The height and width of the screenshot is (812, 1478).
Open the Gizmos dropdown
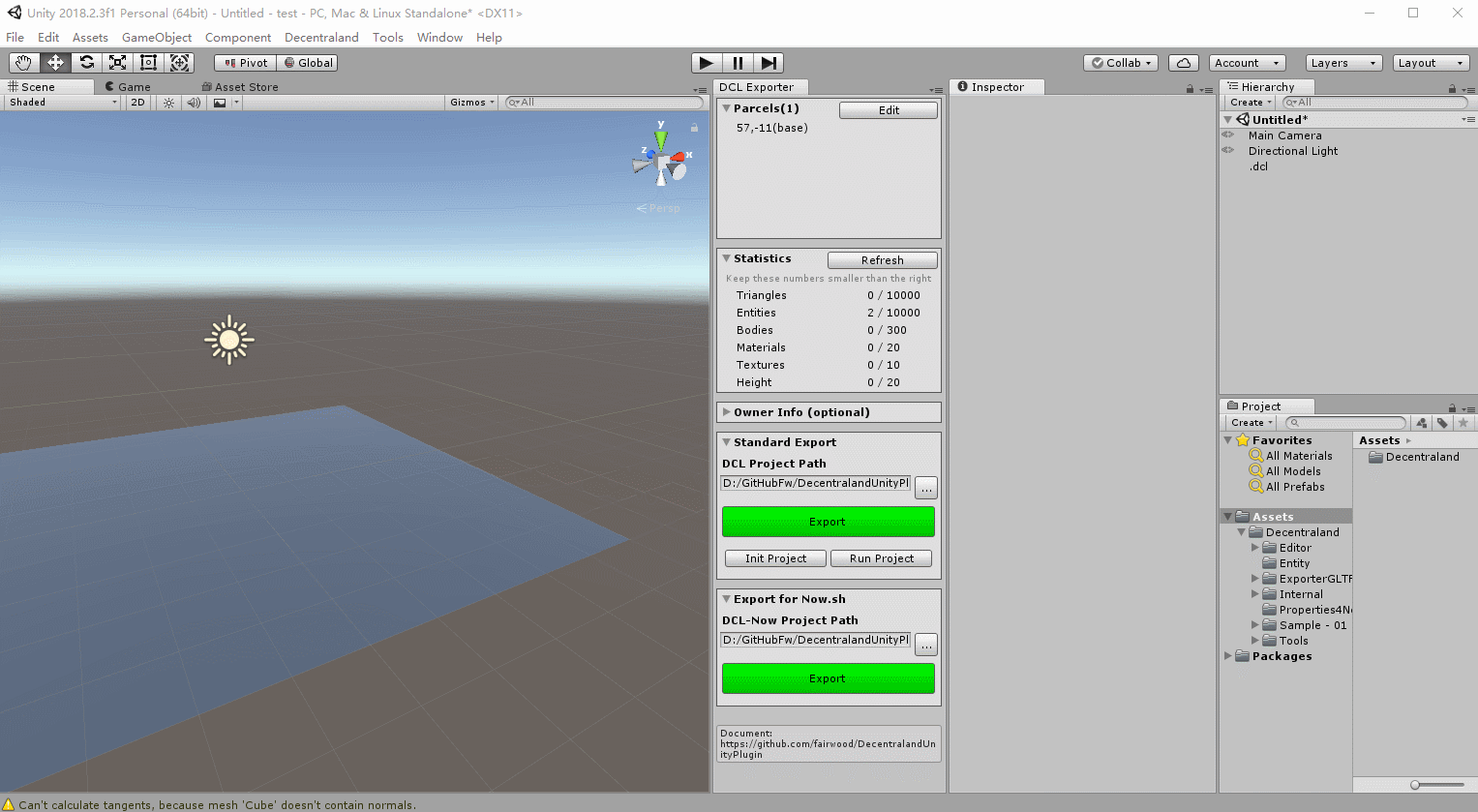472,103
